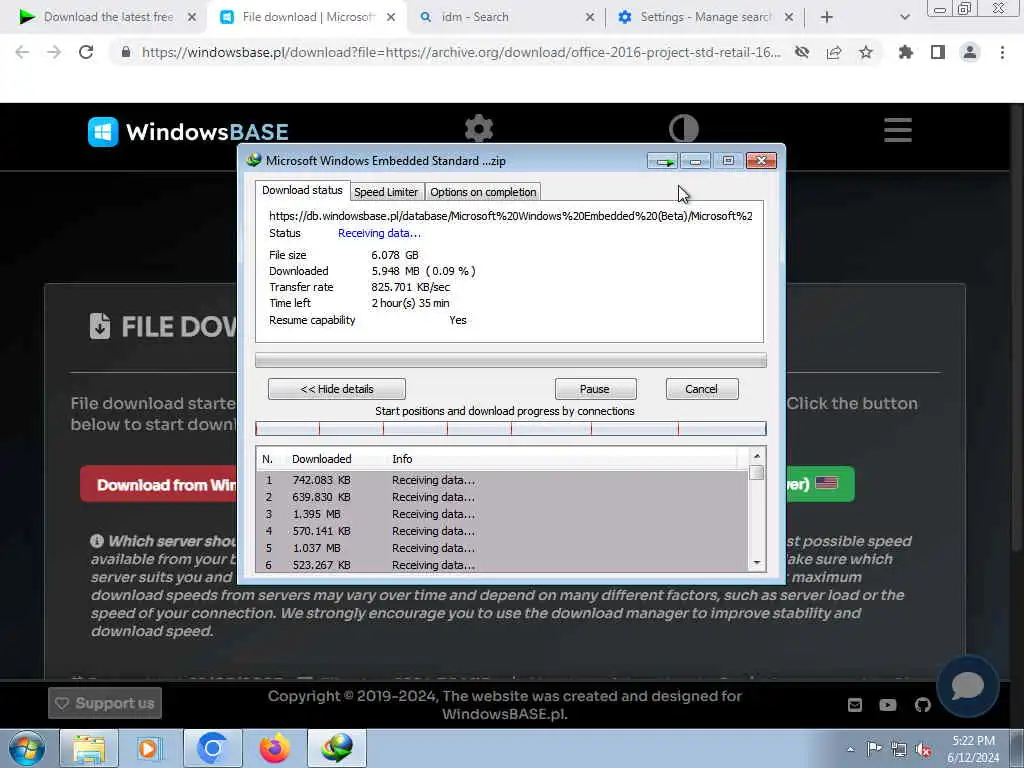
Task: Select connection row 5 with 1.037 MB
Action: point(502,548)
